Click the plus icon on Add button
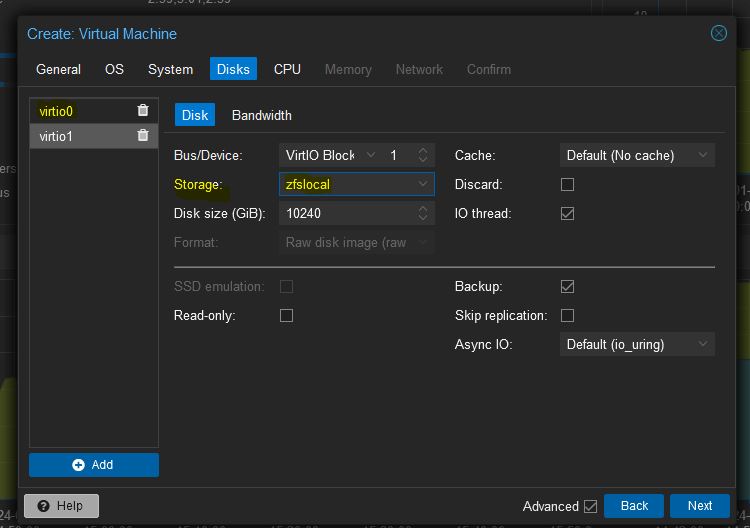The image size is (750, 528). (x=79, y=465)
